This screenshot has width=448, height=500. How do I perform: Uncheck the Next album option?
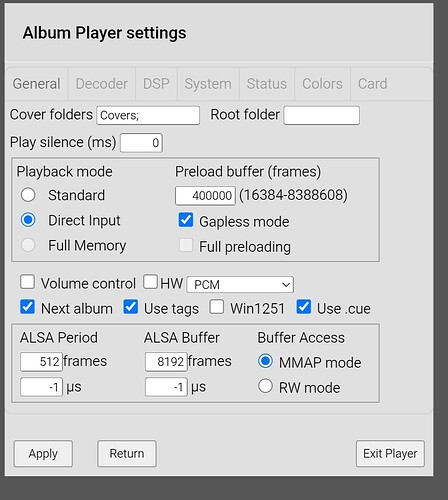[27, 307]
